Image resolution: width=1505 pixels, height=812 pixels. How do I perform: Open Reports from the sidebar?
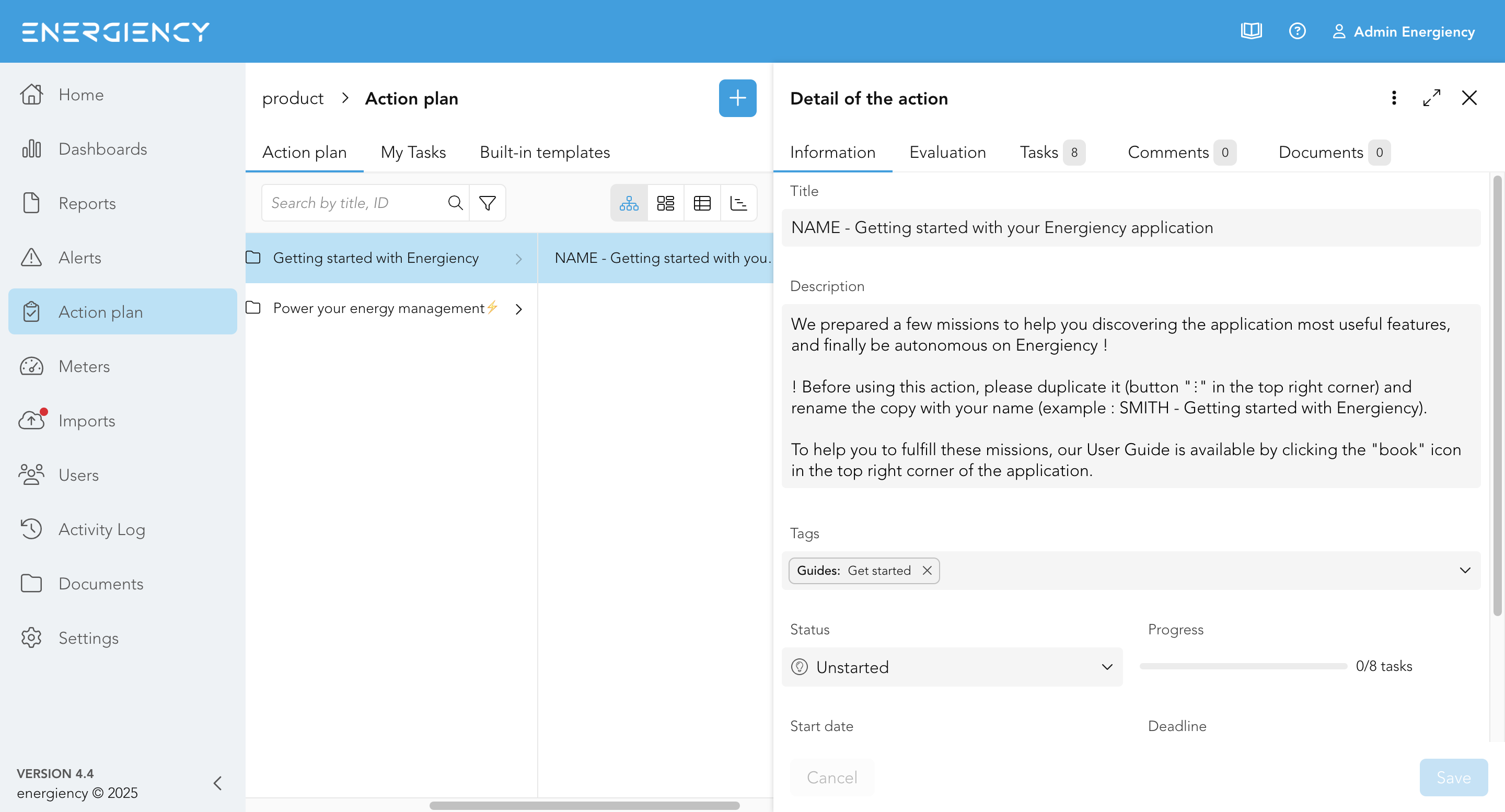point(123,203)
